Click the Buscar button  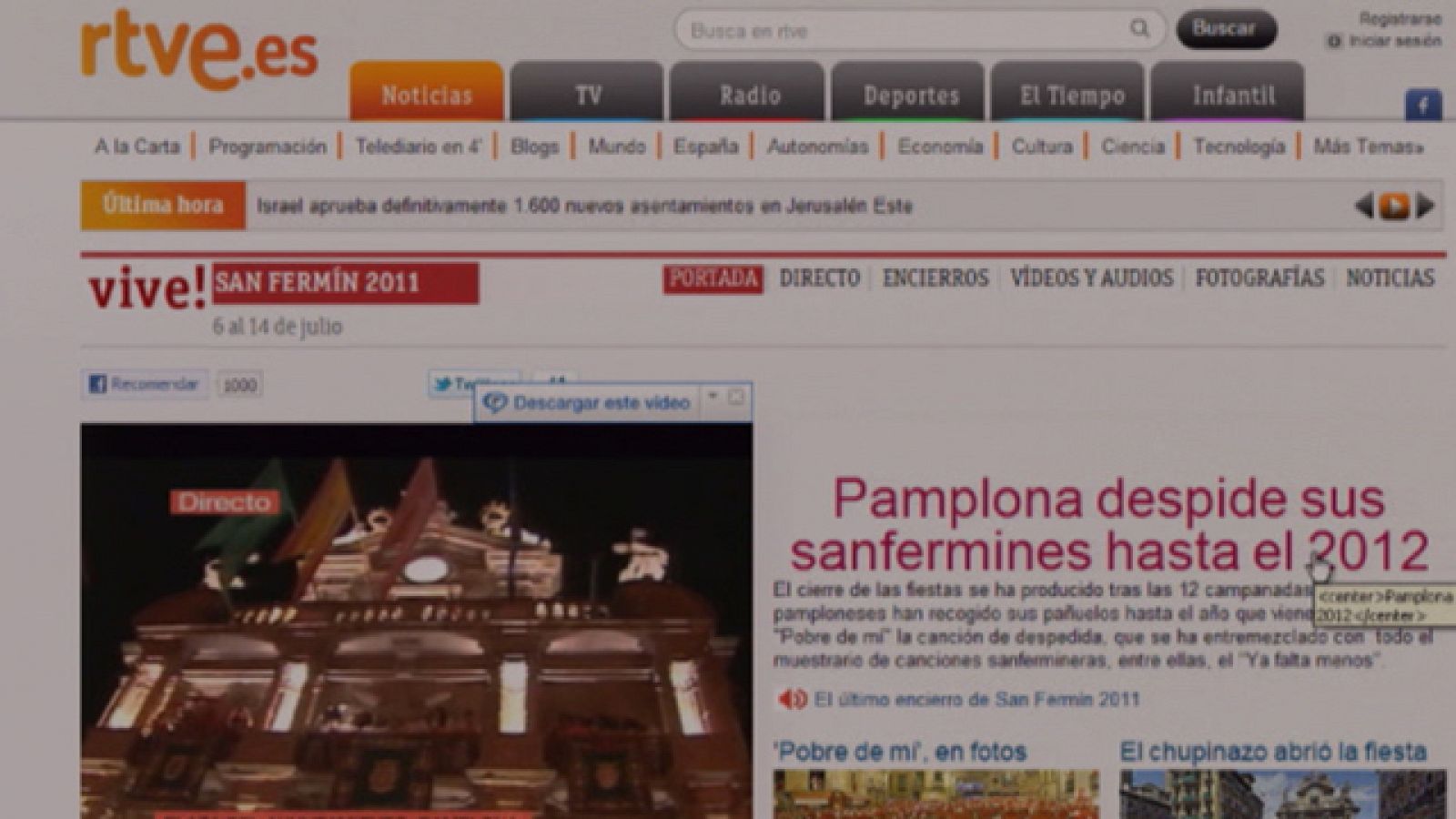click(x=1225, y=29)
